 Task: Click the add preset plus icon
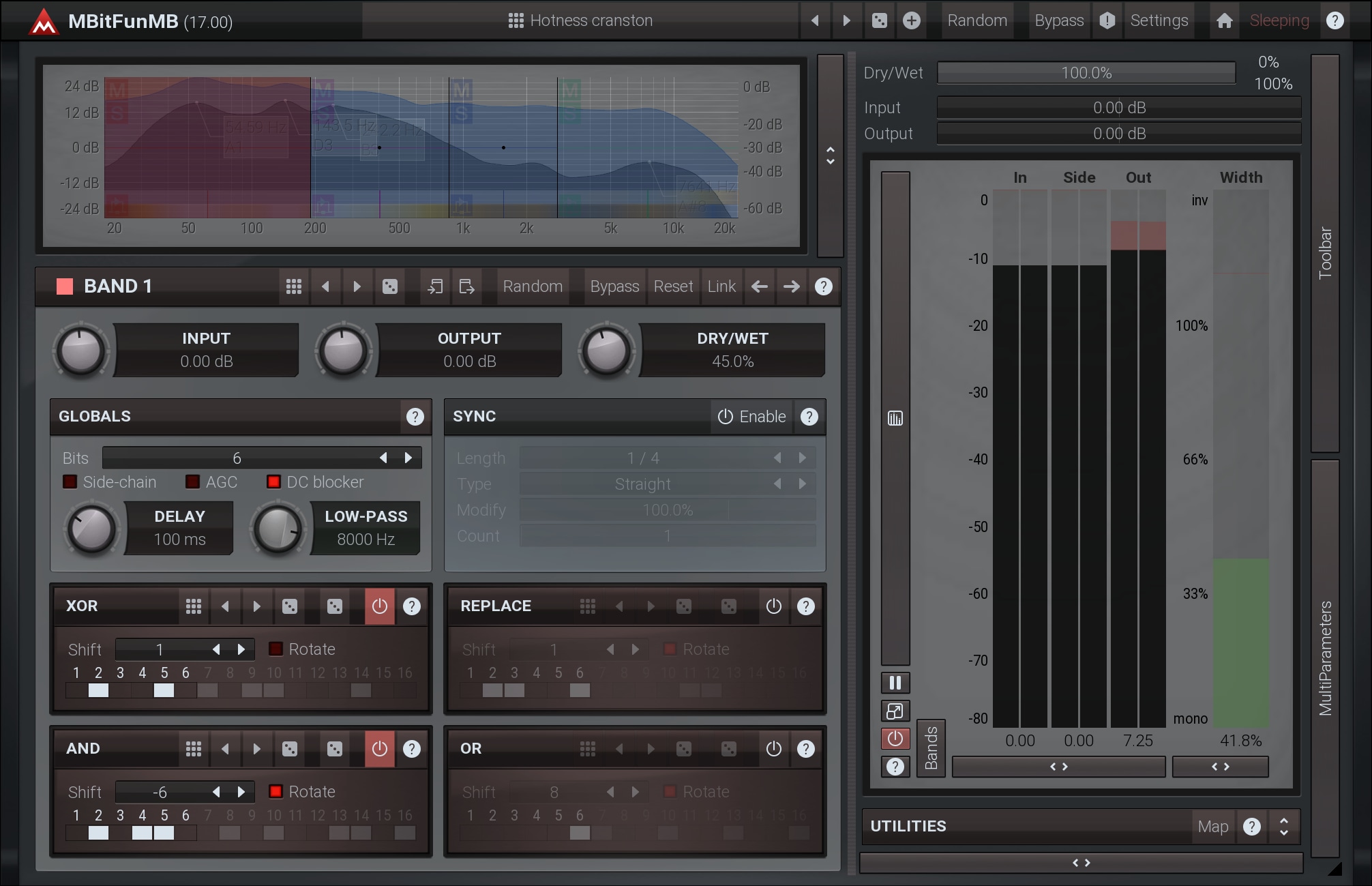point(911,20)
